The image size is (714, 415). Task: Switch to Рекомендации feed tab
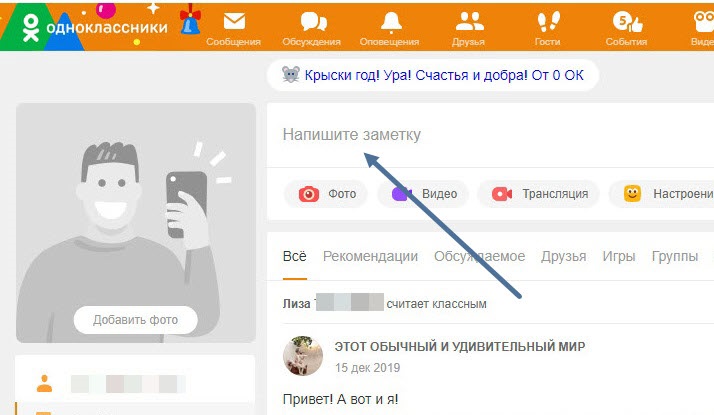coord(370,256)
